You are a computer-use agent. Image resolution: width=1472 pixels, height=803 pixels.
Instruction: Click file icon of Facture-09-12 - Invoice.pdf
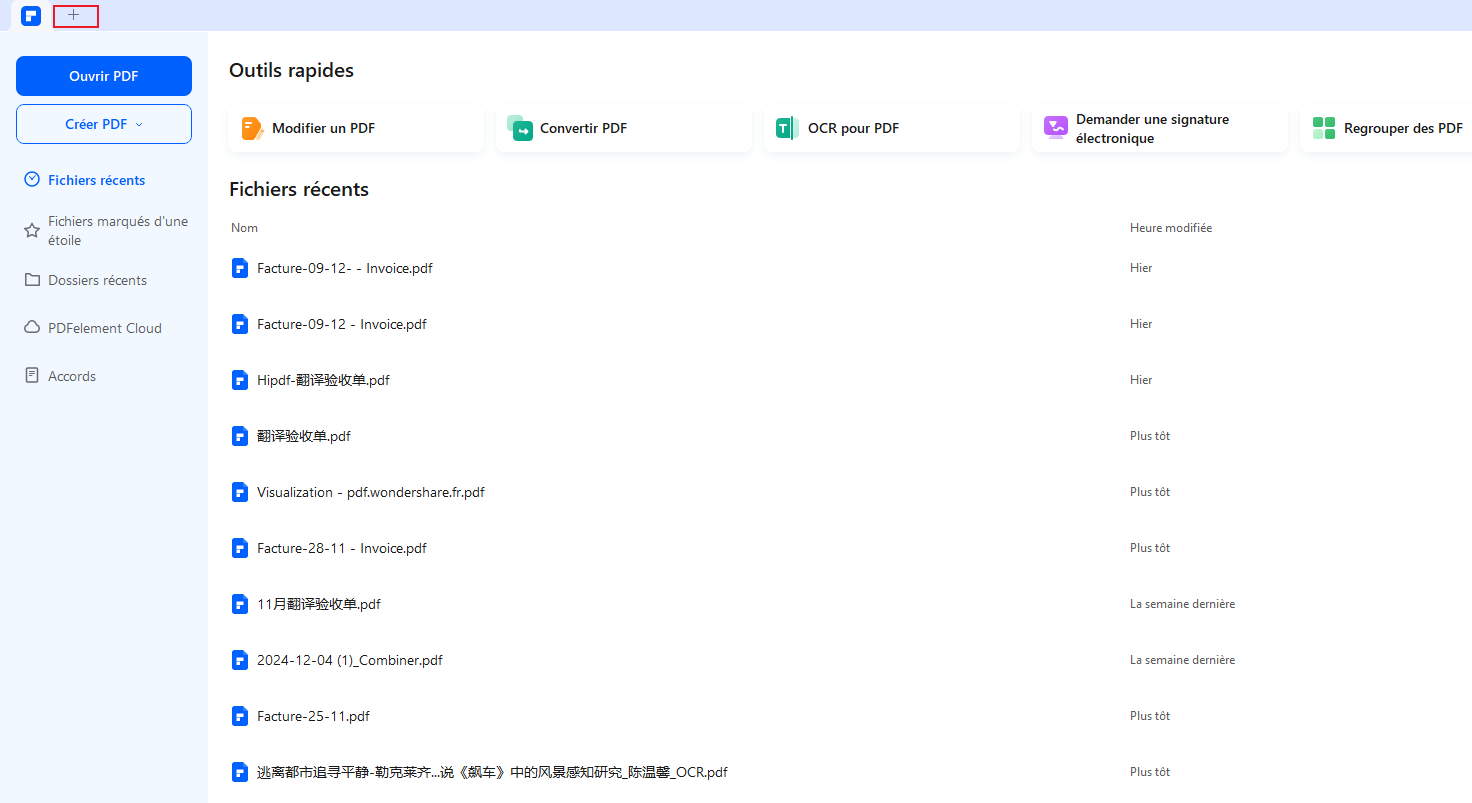[x=240, y=324]
